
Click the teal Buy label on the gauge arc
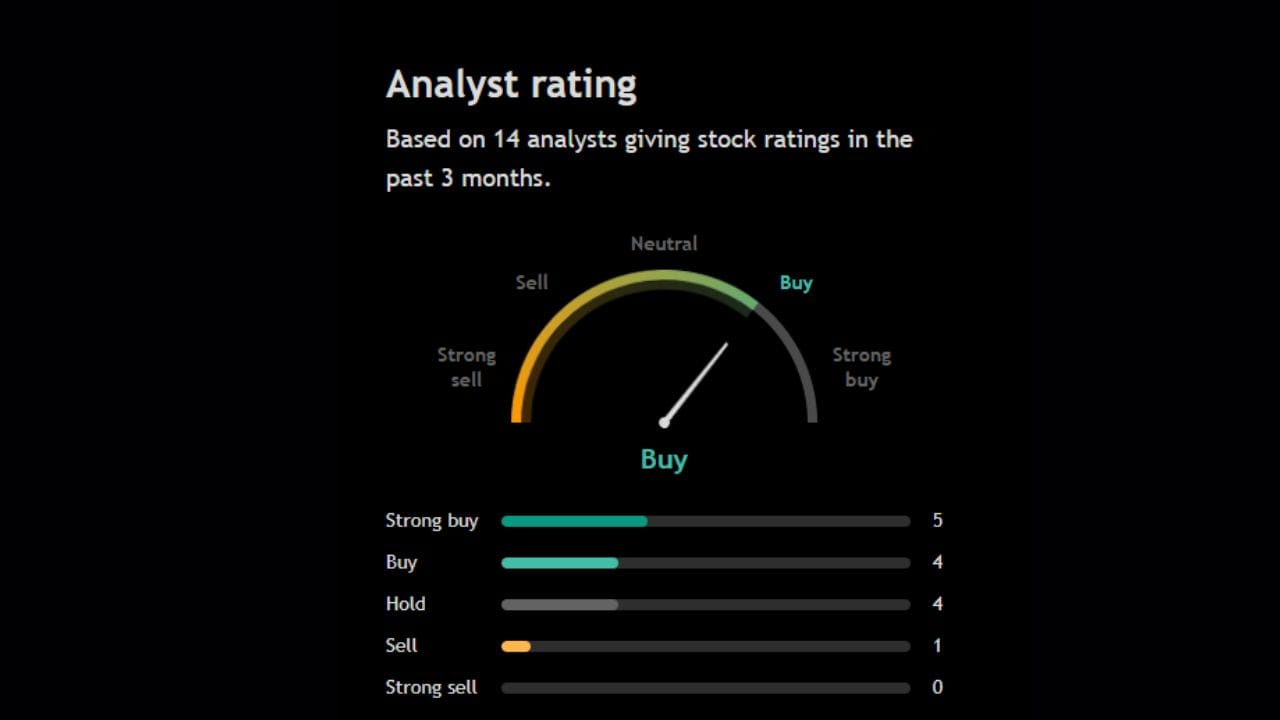(796, 283)
